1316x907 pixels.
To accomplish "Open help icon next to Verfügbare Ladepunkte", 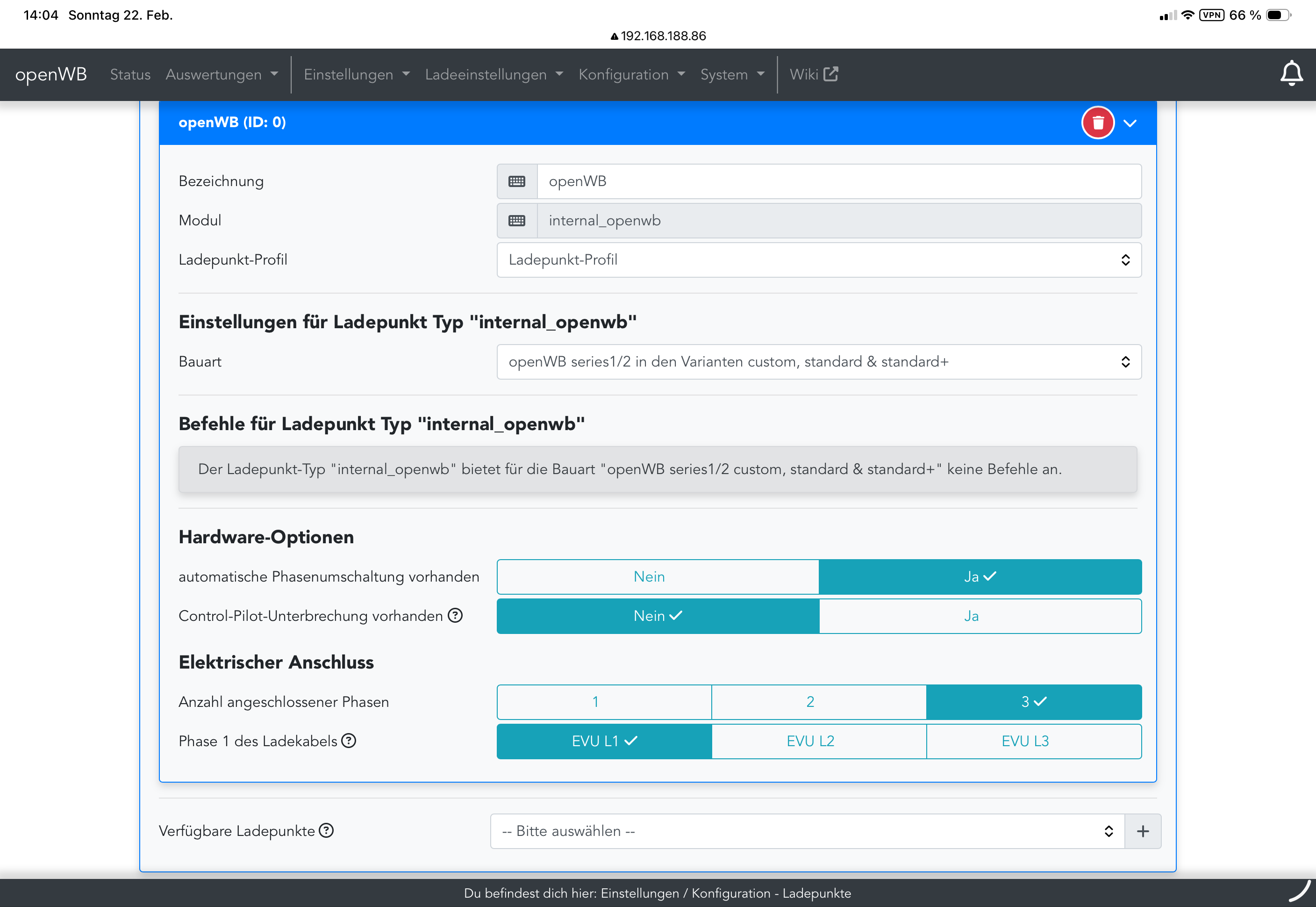I will pos(326,830).
